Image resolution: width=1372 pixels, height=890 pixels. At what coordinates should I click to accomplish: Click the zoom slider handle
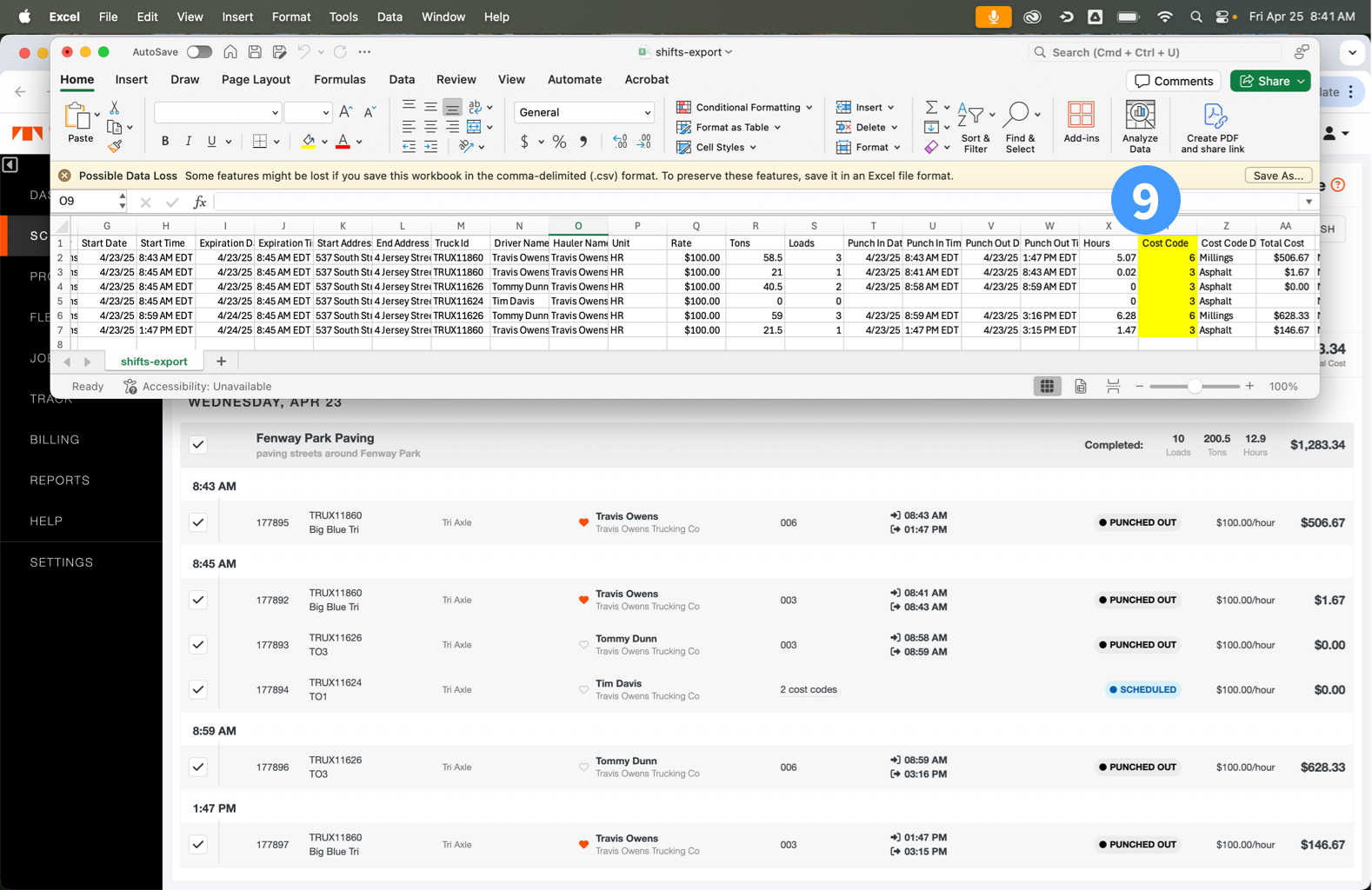click(1195, 387)
